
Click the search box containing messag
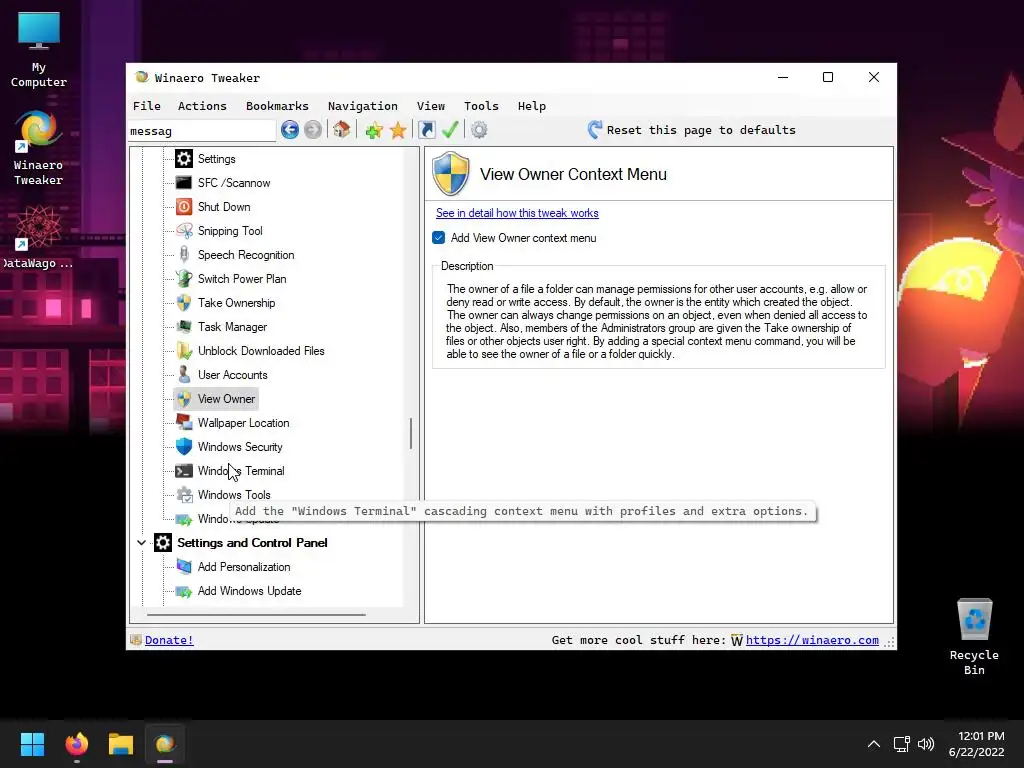[202, 131]
